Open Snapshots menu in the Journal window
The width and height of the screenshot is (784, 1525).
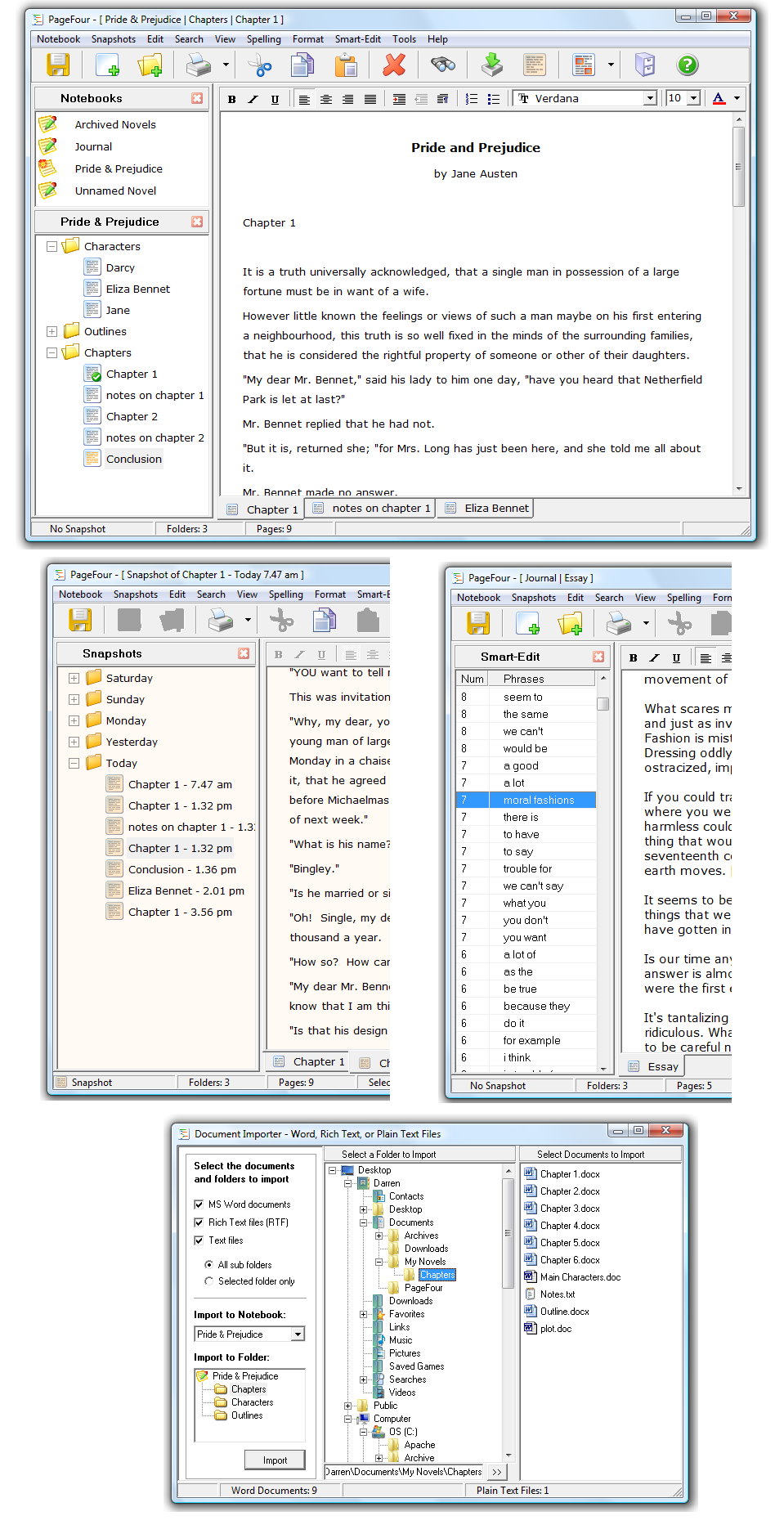(534, 598)
